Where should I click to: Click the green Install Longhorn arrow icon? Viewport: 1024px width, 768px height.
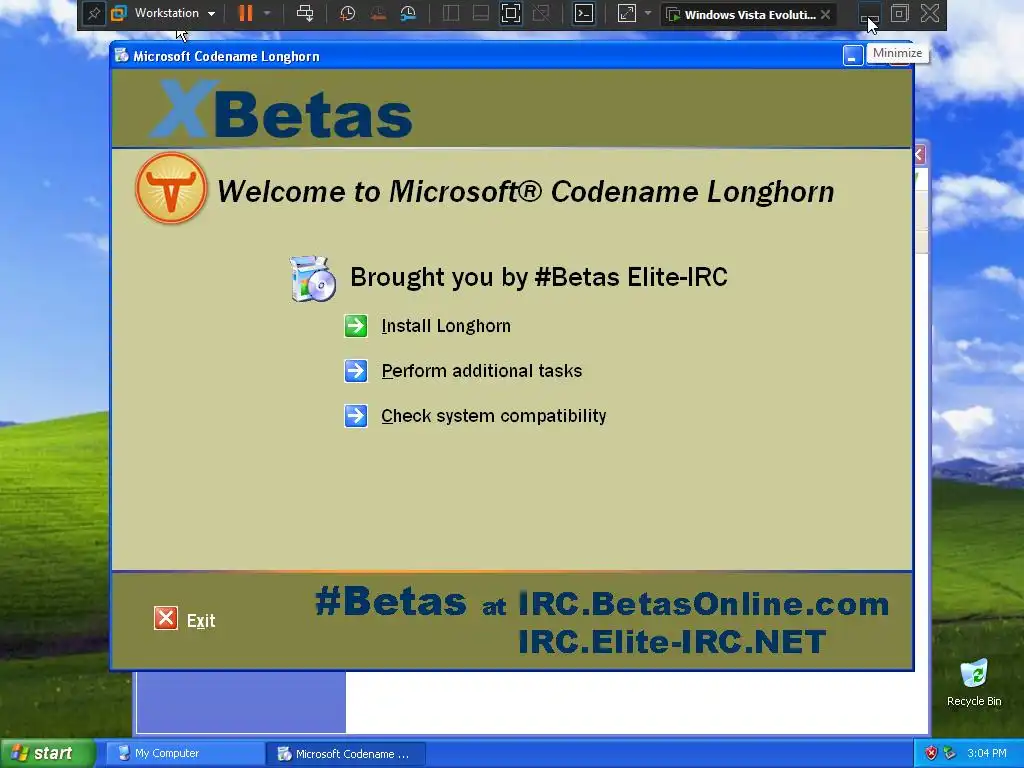(356, 326)
